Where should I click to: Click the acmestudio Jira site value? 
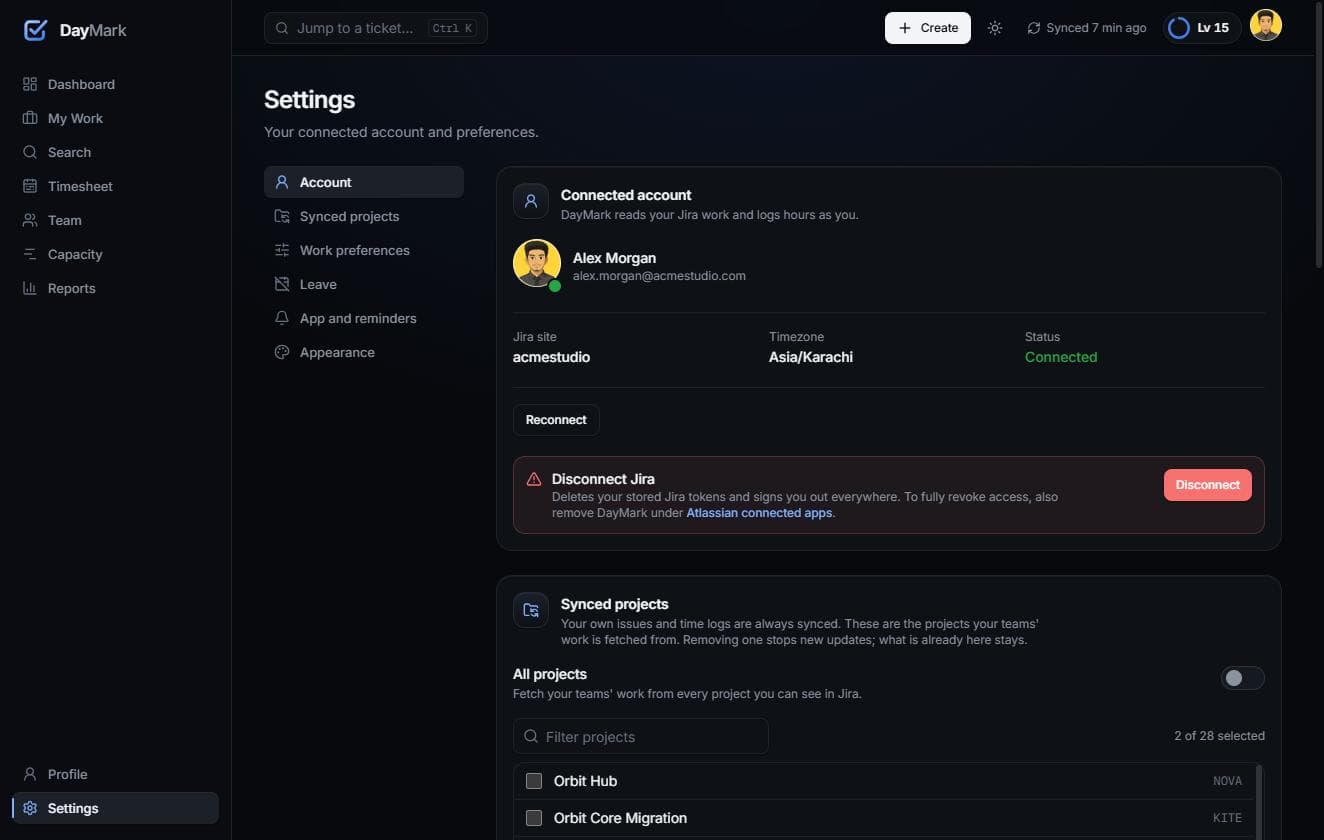(551, 357)
